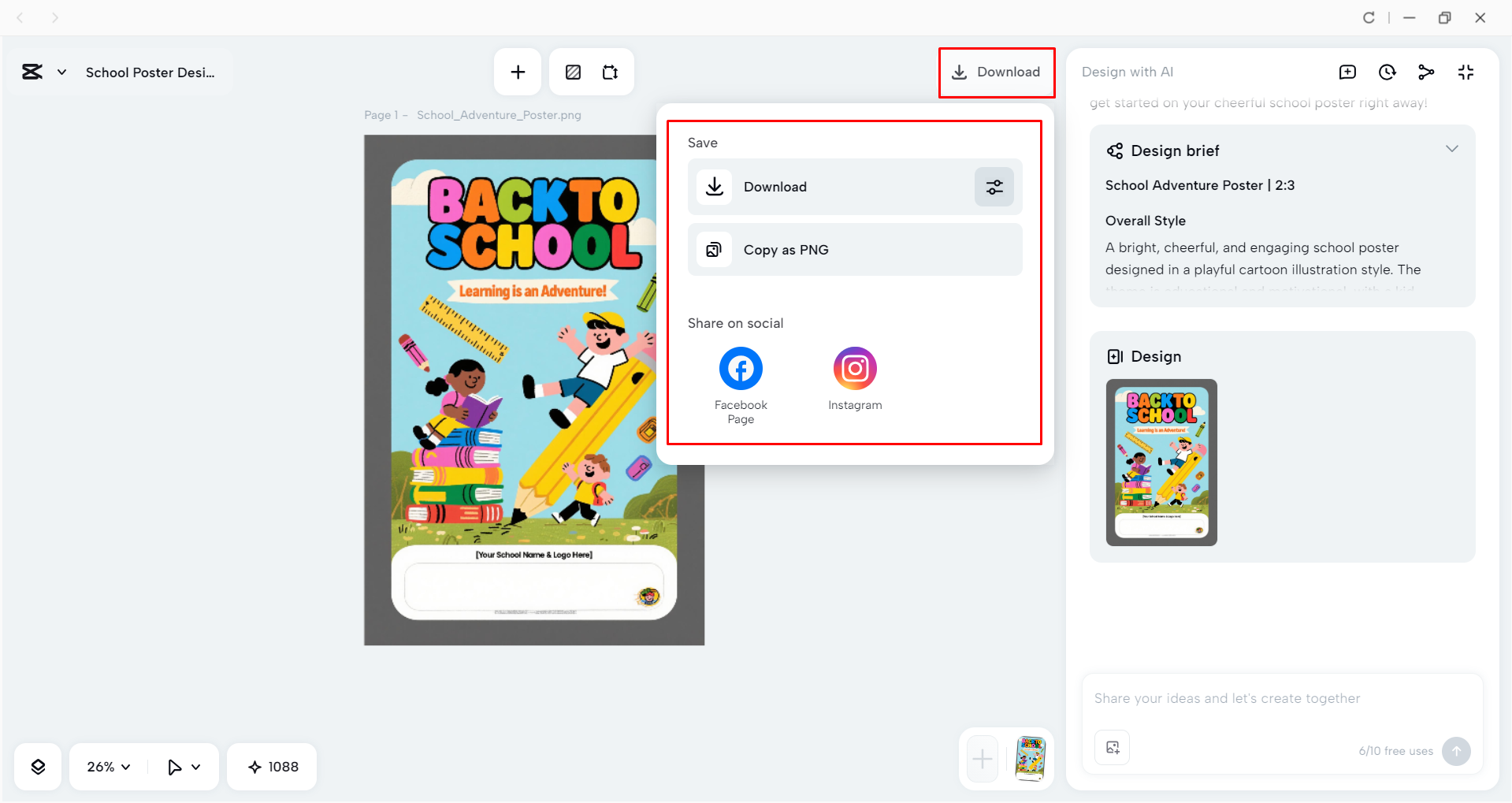The image size is (1512, 803).
Task: Add a new element with the plus tool
Action: (518, 72)
